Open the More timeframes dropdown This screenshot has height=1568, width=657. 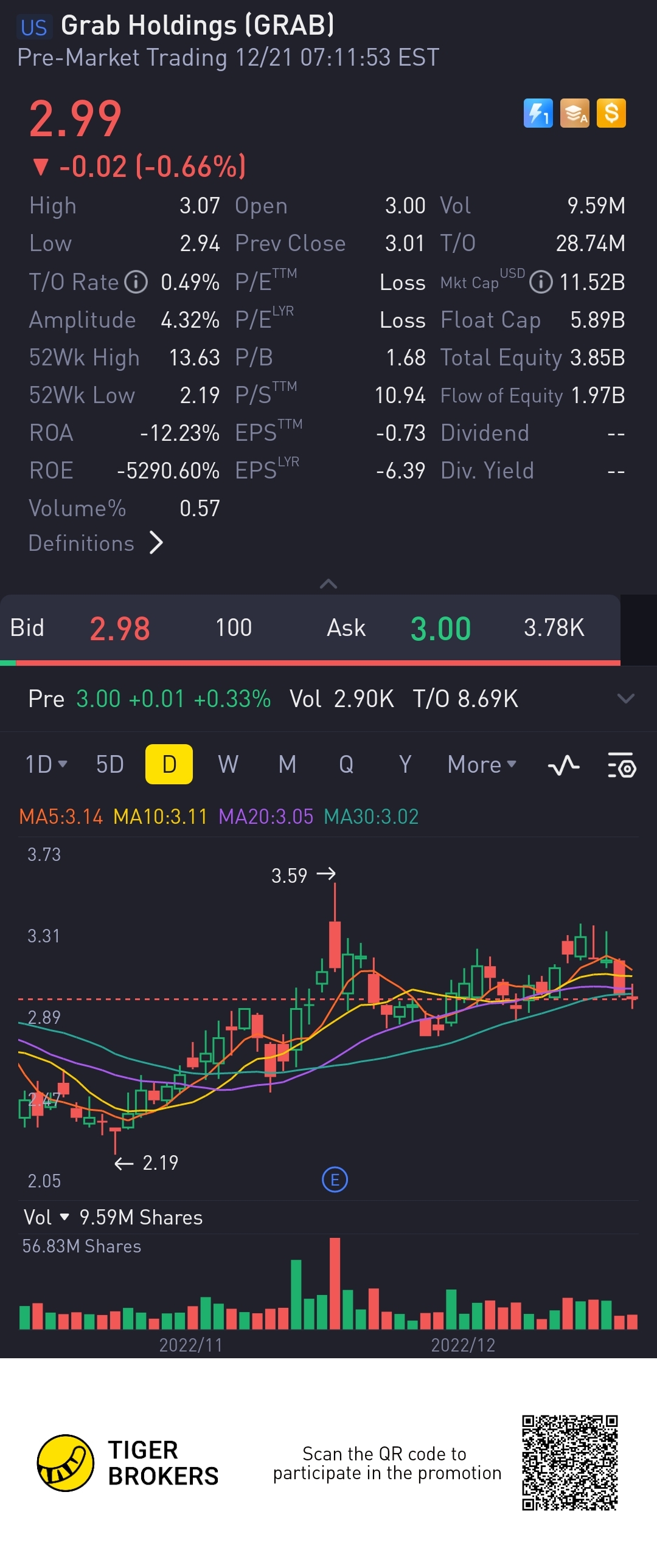pos(482,764)
